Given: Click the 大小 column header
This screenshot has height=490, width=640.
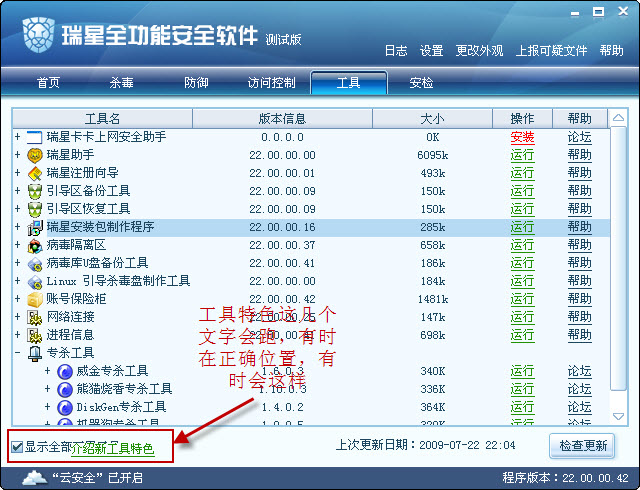Looking at the screenshot, I should (432, 119).
